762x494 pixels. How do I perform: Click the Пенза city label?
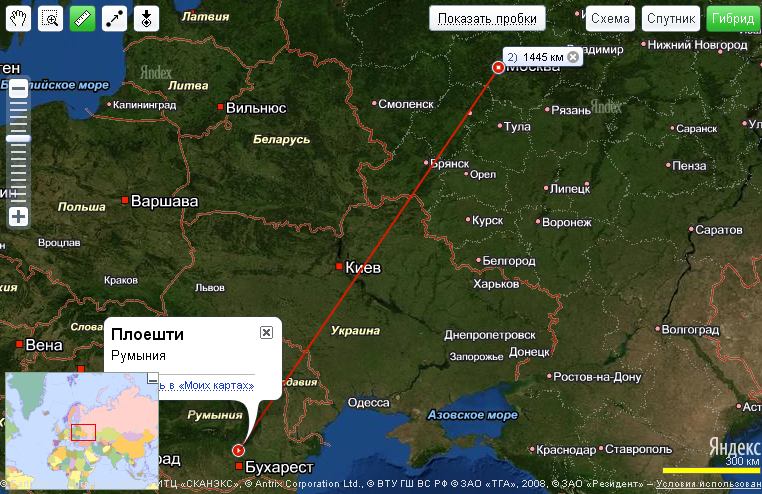689,166
